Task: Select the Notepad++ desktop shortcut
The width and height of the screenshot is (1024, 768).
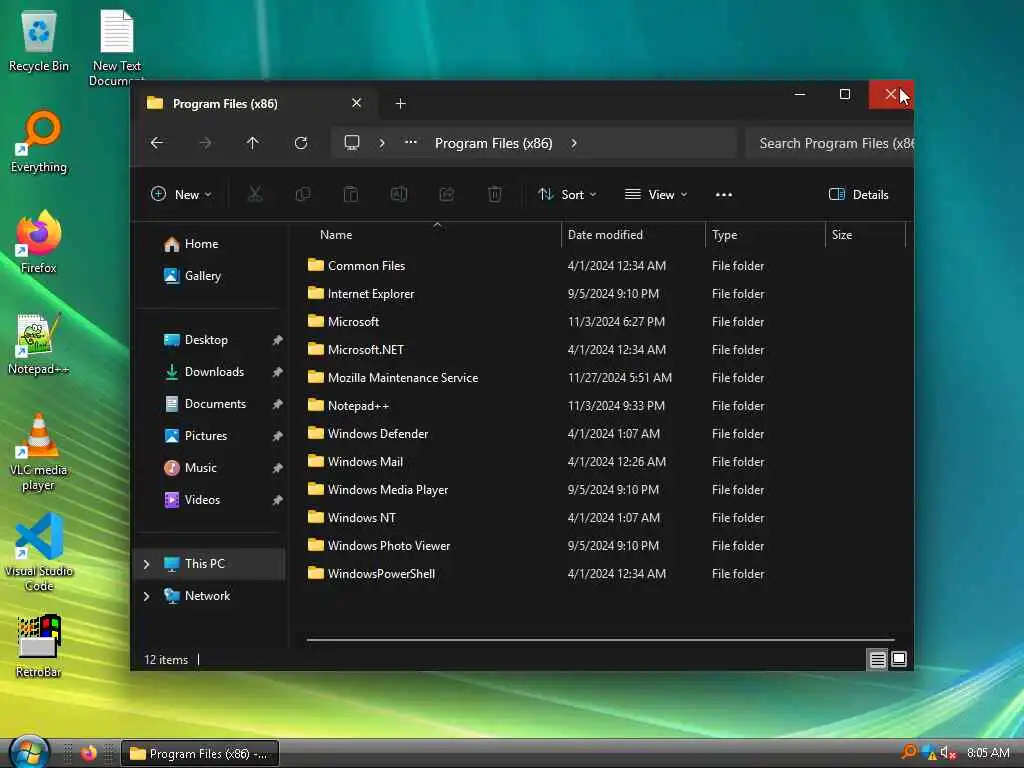Action: point(39,344)
